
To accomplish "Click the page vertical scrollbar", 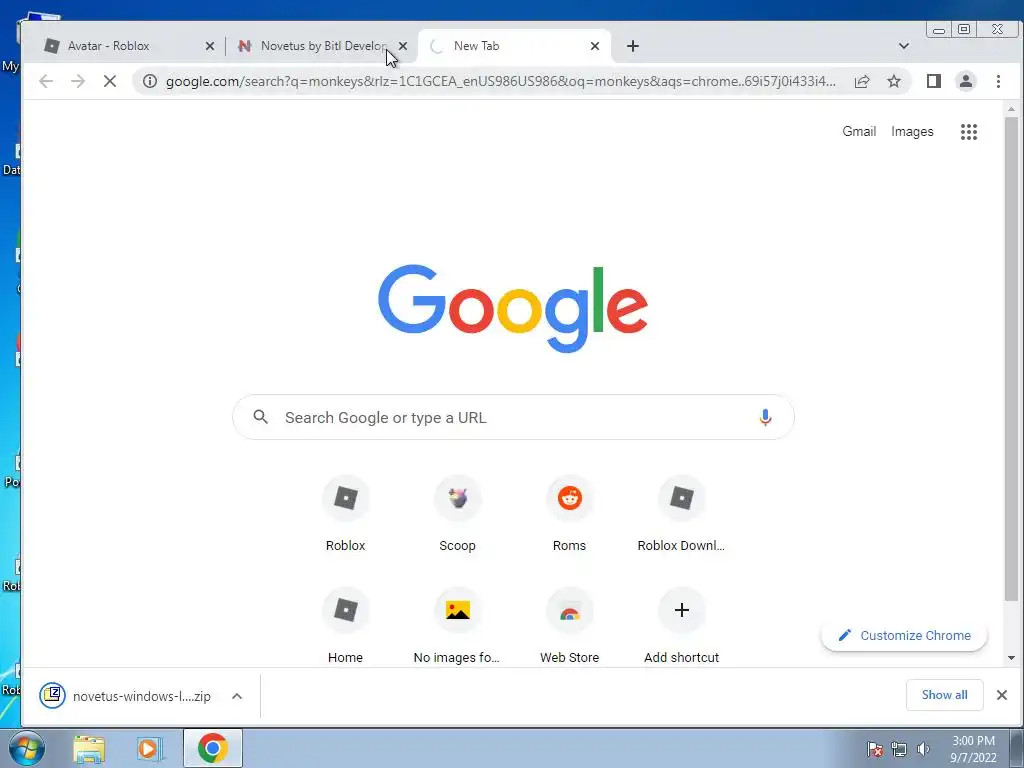I will (x=1011, y=359).
